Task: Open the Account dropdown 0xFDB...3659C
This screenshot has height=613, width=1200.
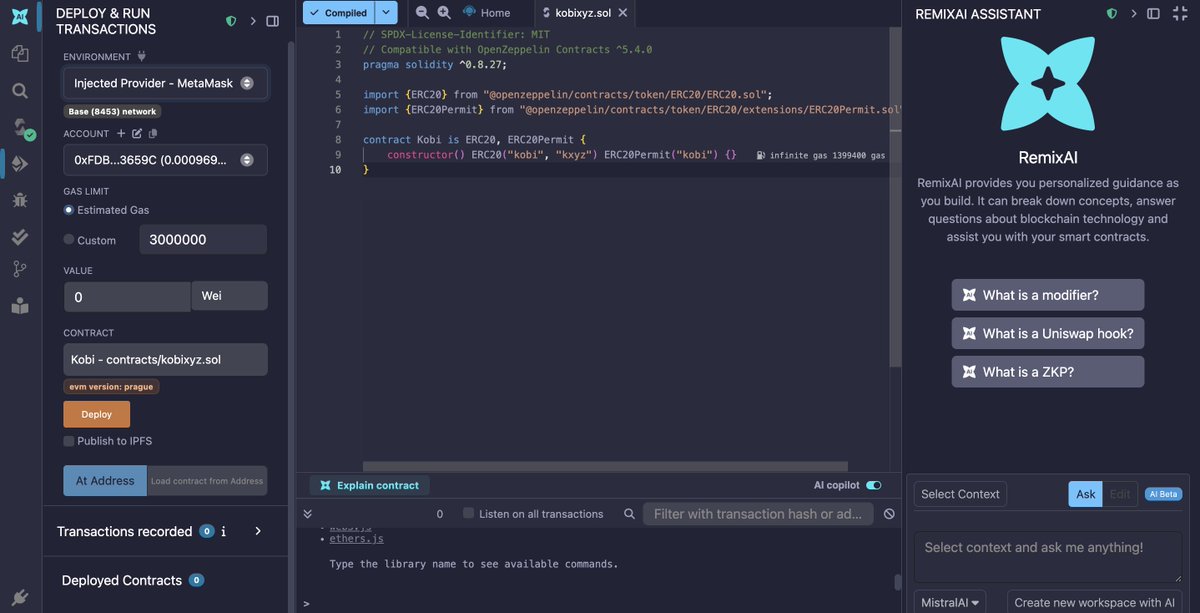Action: tap(165, 160)
